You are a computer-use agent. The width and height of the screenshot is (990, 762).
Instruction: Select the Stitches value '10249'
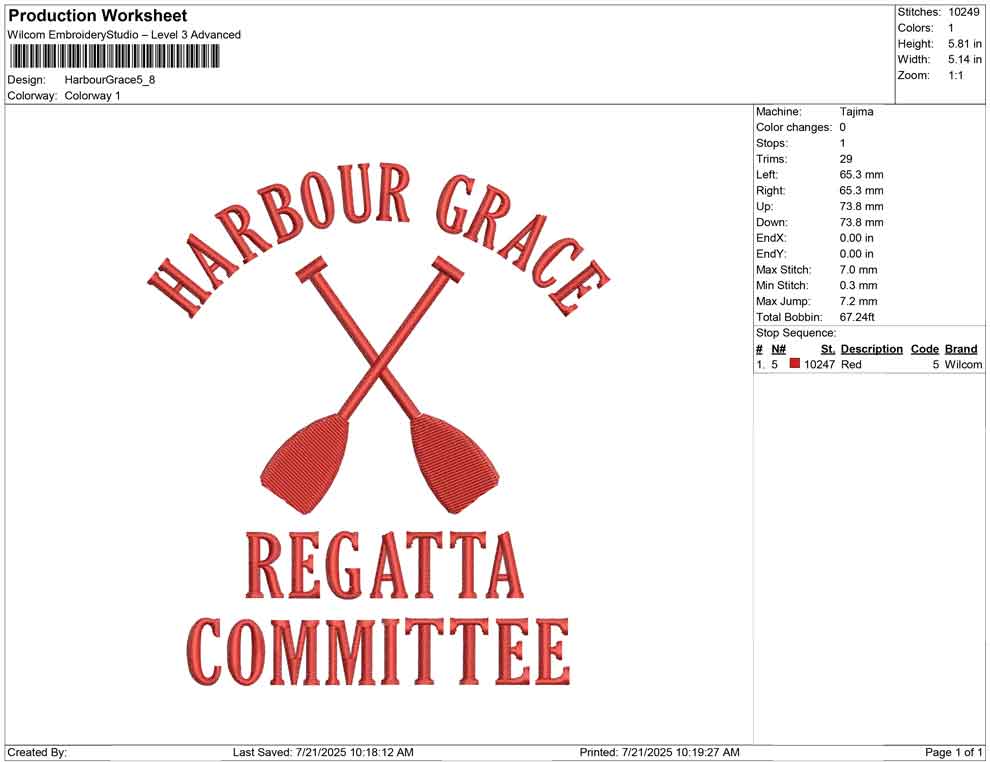[x=964, y=12]
